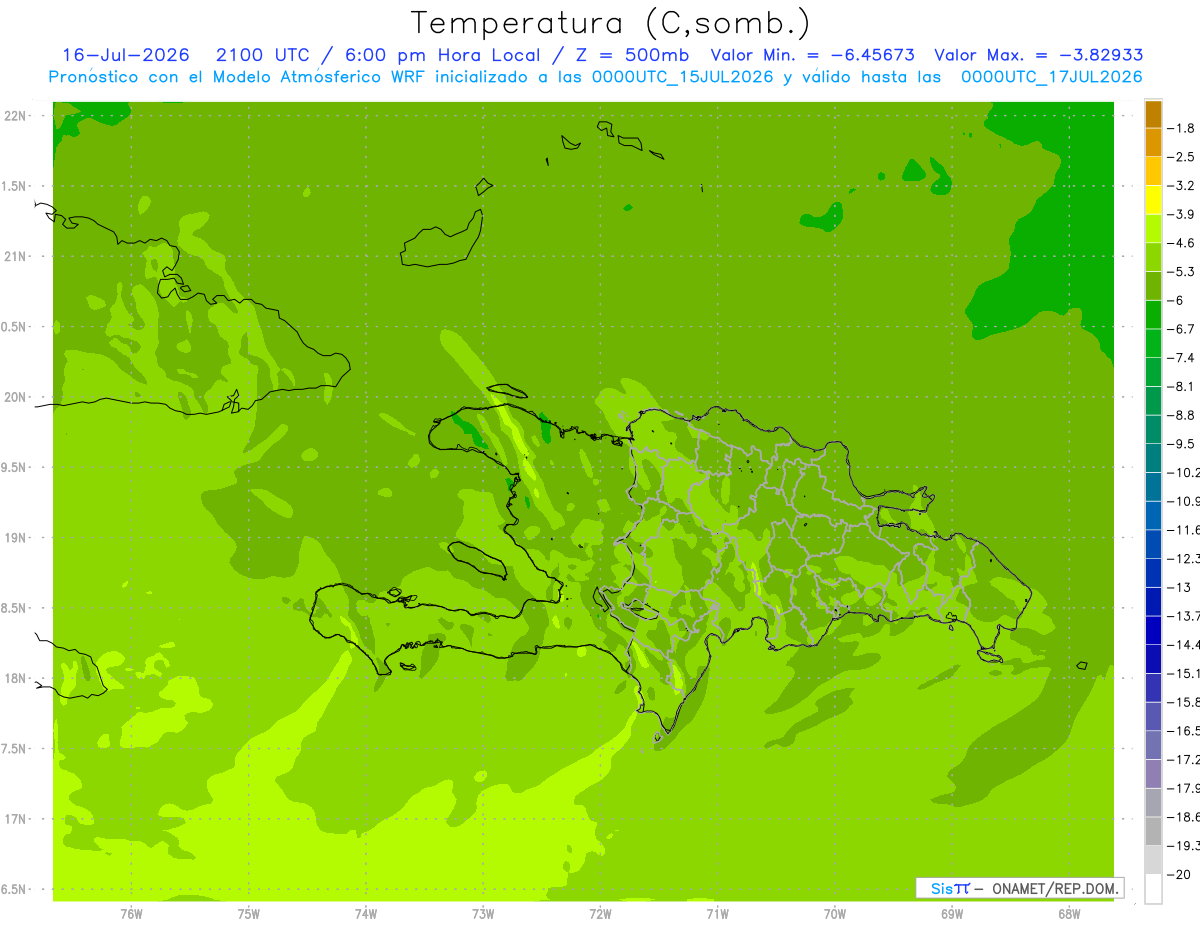Click the "-17.2" color scale value
Viewport: 1200px width, 927px height.
pos(1183,760)
